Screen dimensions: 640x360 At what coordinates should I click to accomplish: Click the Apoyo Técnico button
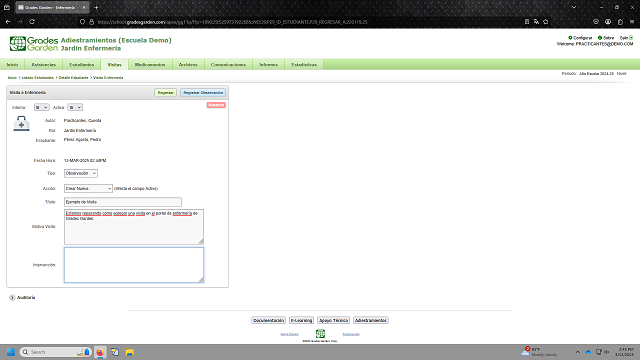coord(333,320)
